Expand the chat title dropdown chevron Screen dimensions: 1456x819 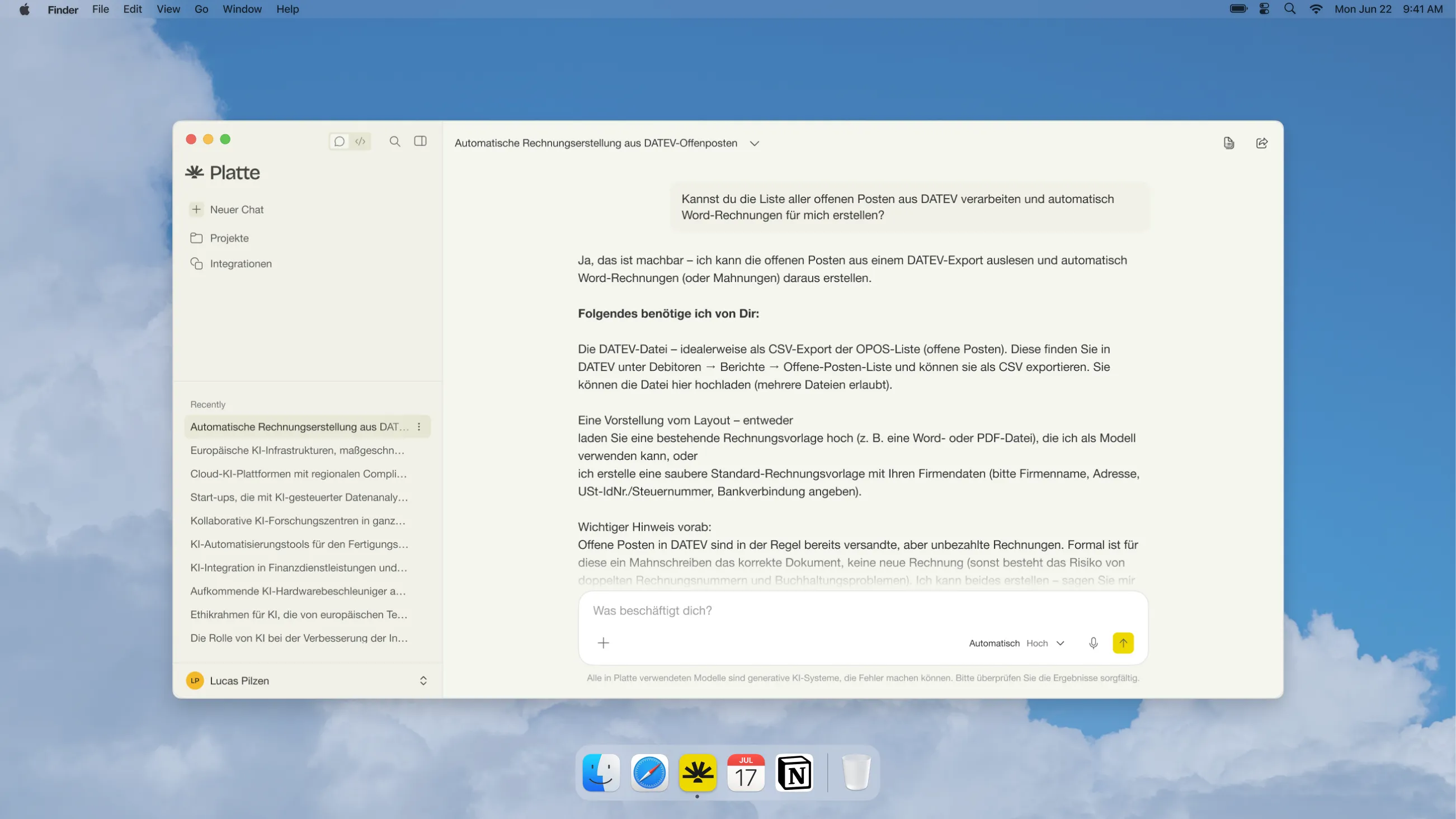[x=754, y=144]
